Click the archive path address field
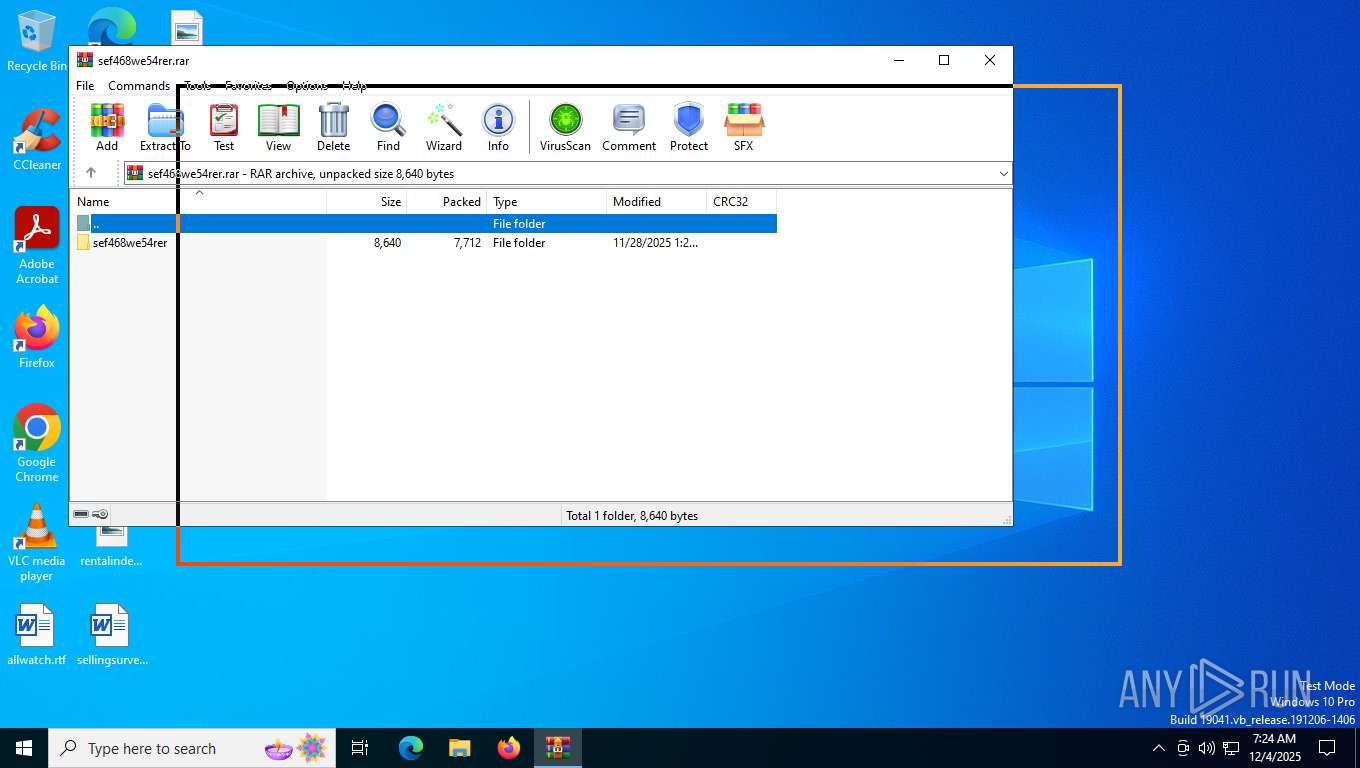 (x=567, y=173)
